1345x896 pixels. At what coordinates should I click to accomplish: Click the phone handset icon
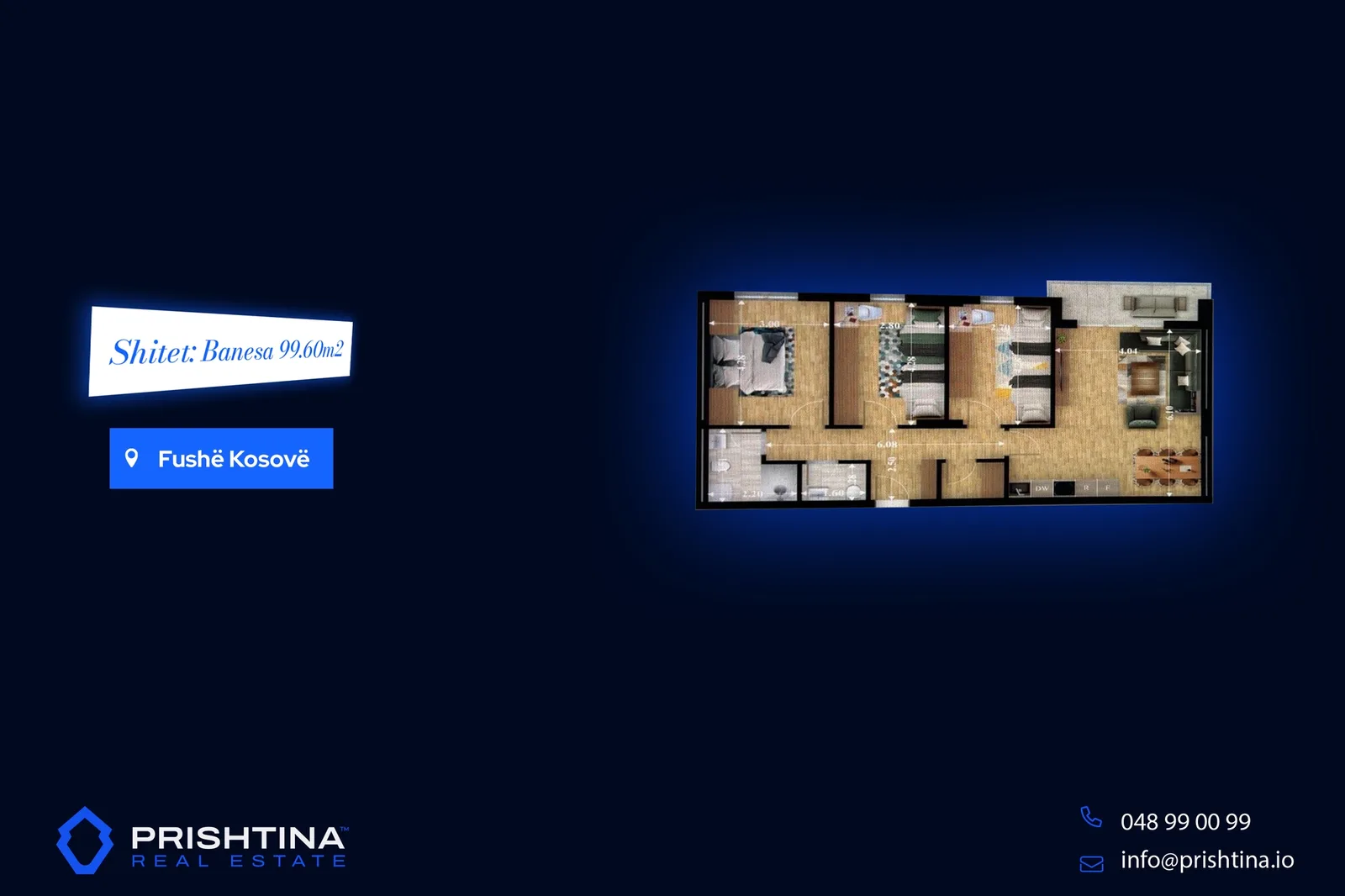coord(1090,817)
